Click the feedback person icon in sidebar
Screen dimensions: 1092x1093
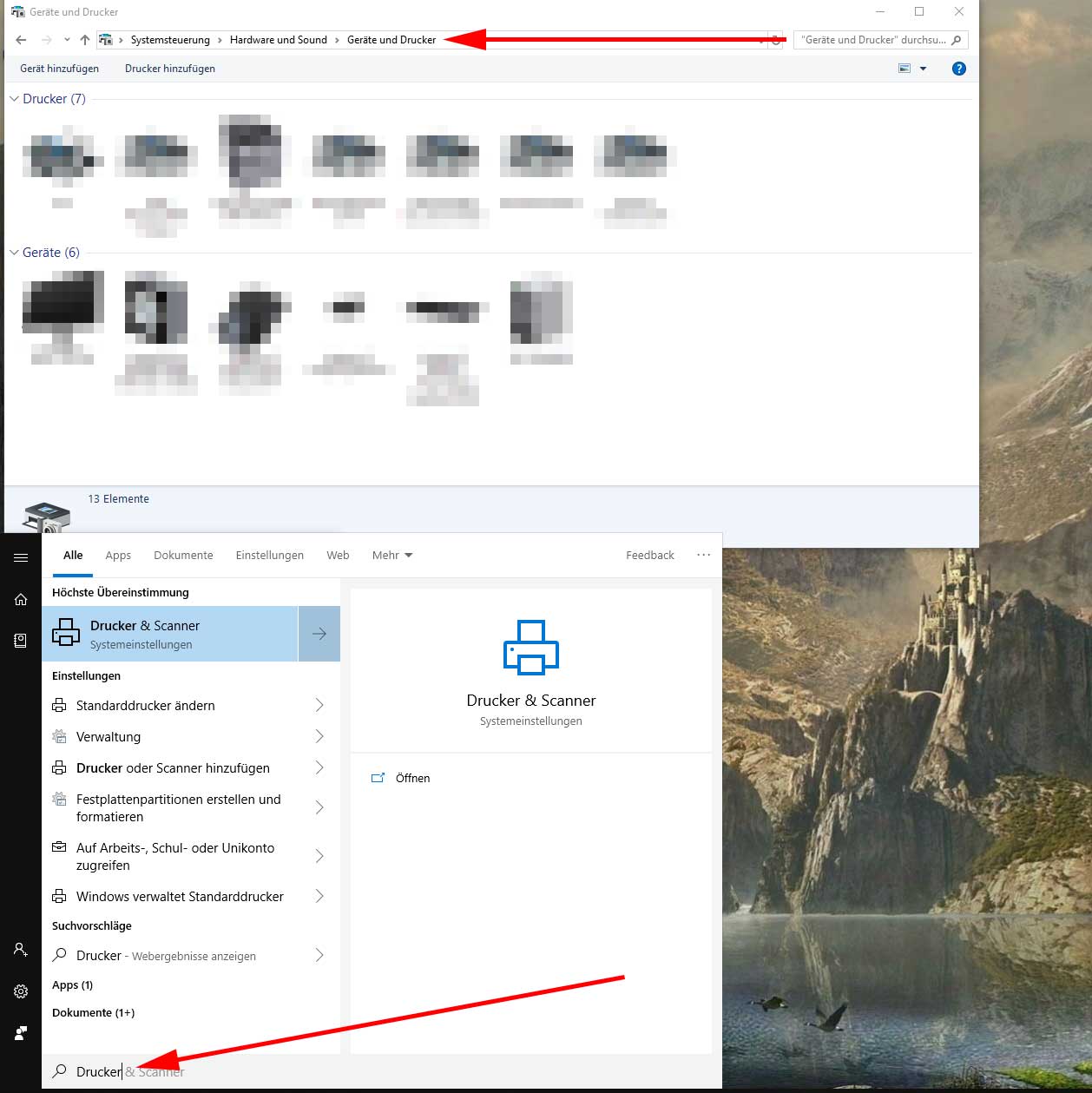pyautogui.click(x=21, y=1033)
